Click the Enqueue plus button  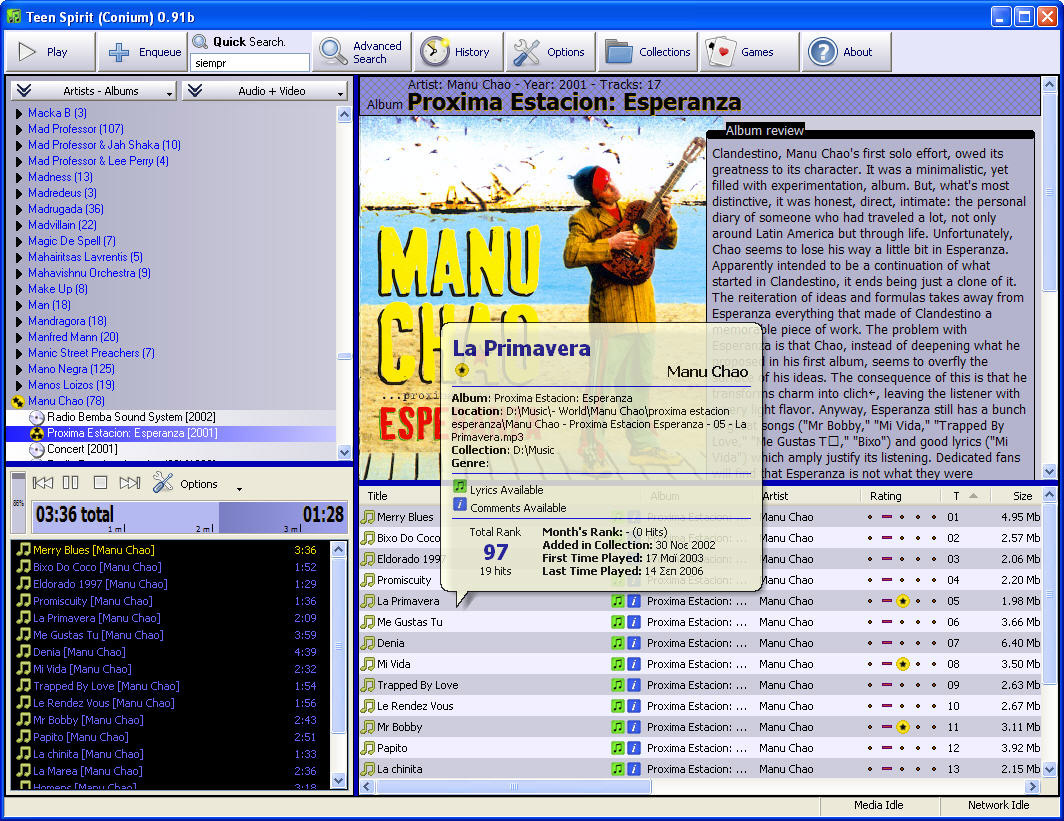tap(142, 52)
